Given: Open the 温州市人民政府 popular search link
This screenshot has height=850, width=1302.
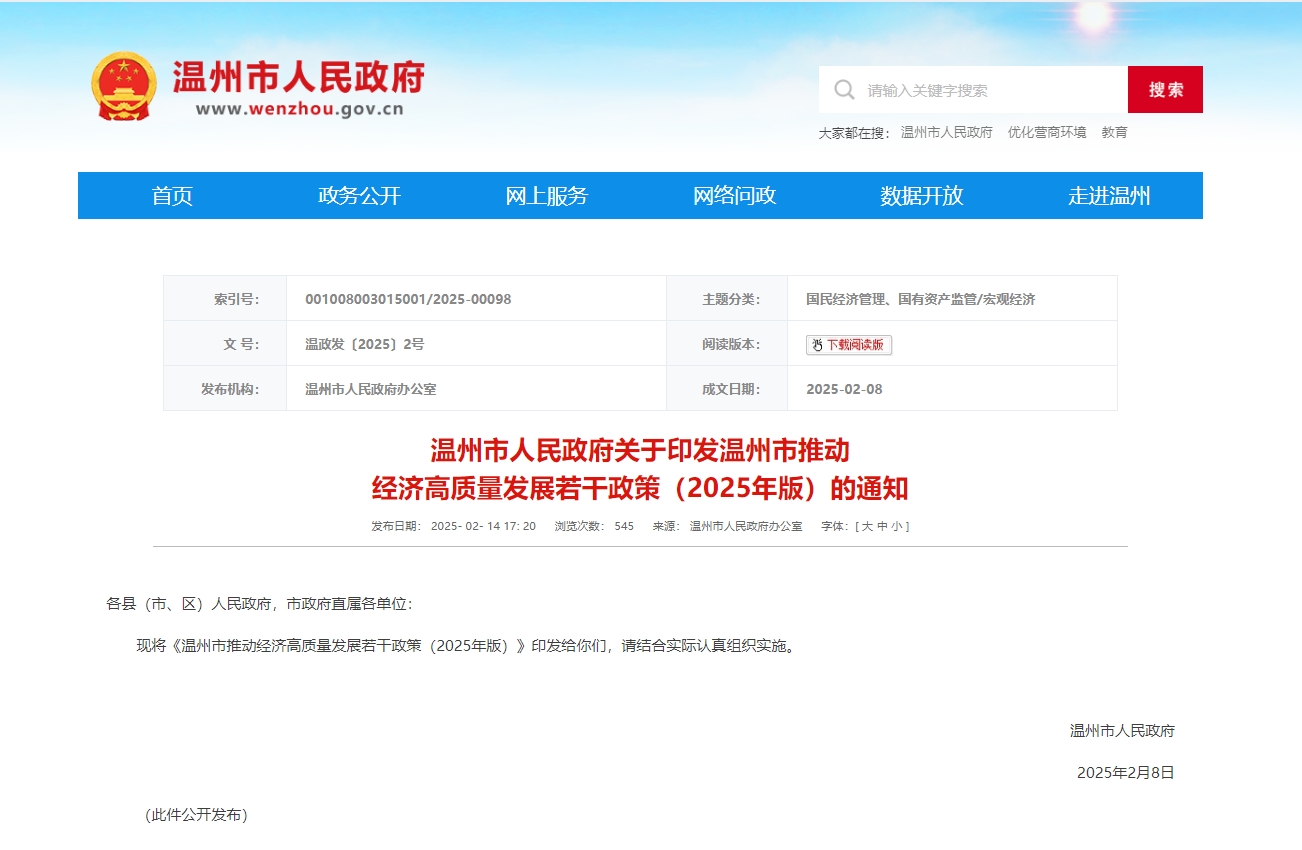Looking at the screenshot, I should (946, 133).
